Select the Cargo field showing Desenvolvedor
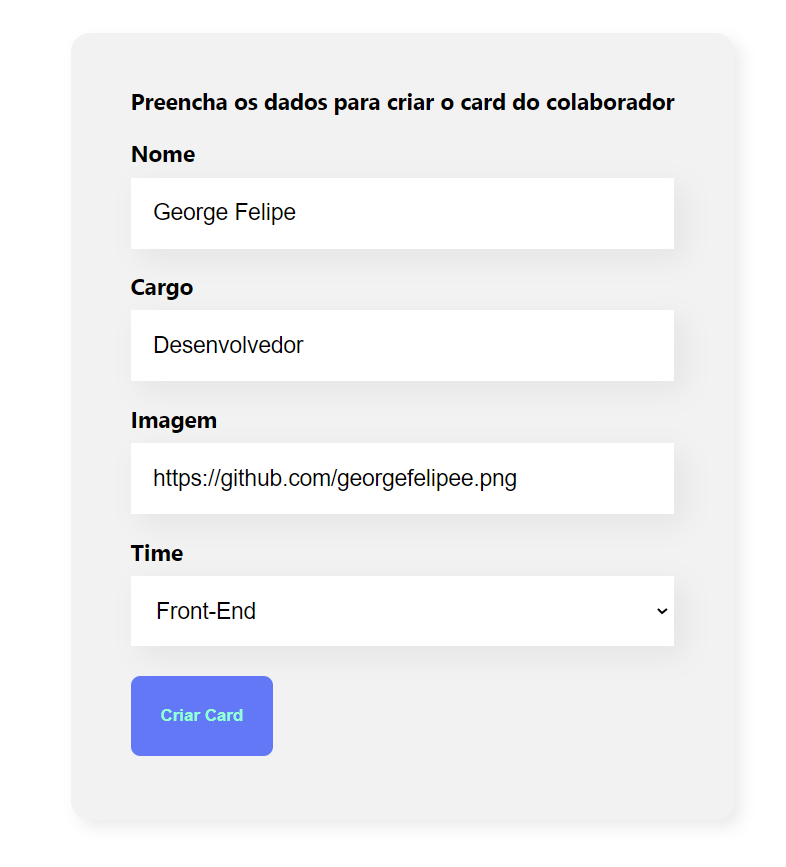This screenshot has height=867, width=786. (400, 345)
